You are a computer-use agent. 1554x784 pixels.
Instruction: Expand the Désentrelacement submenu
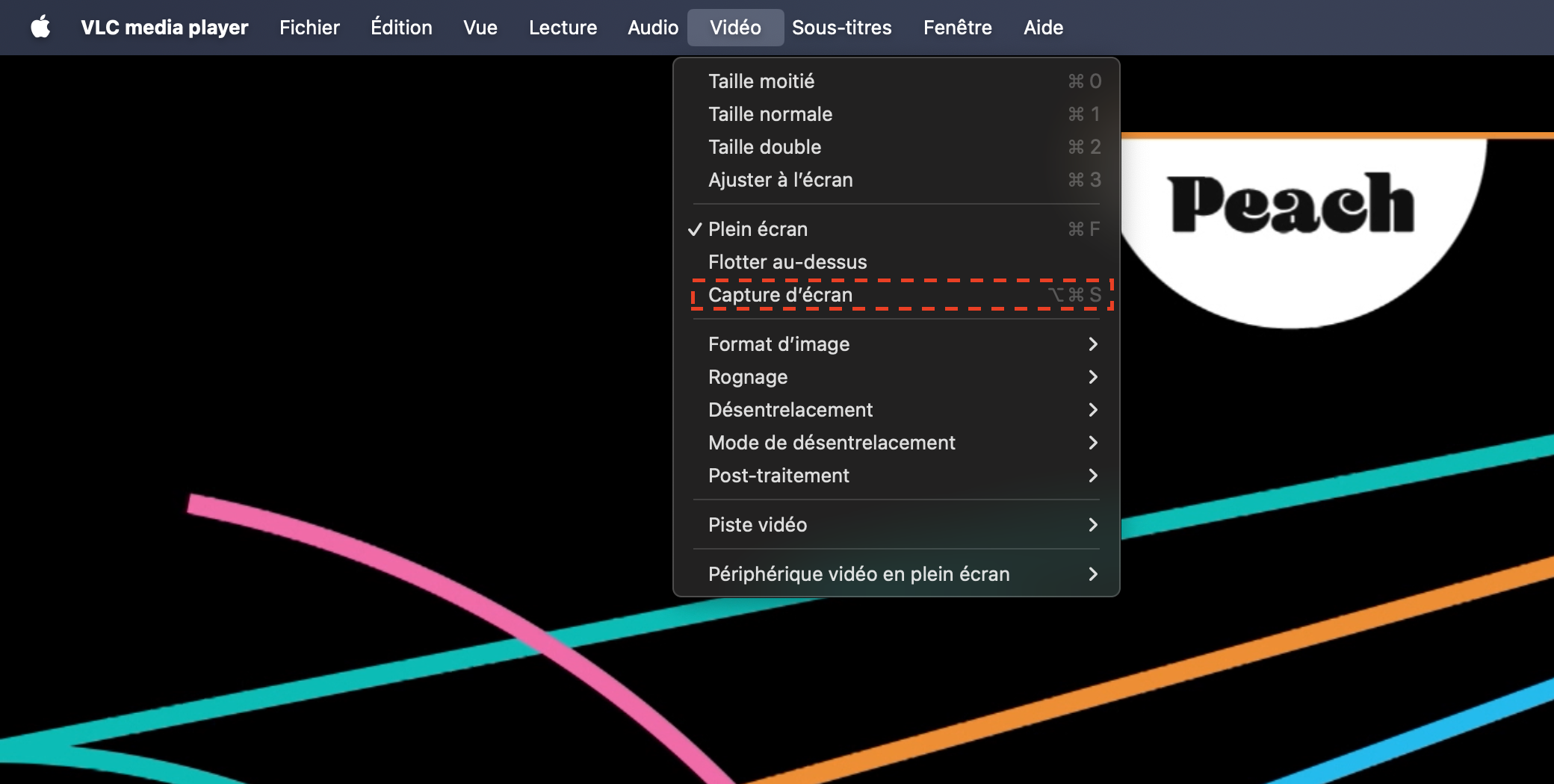[790, 410]
